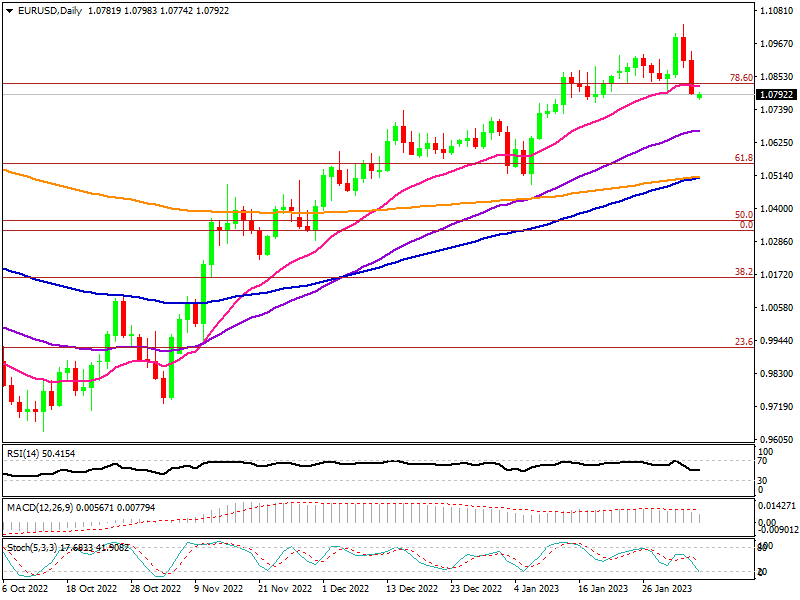This screenshot has width=800, height=600.
Task: Select the 38.2 Fibonacci level label
Action: 743,272
